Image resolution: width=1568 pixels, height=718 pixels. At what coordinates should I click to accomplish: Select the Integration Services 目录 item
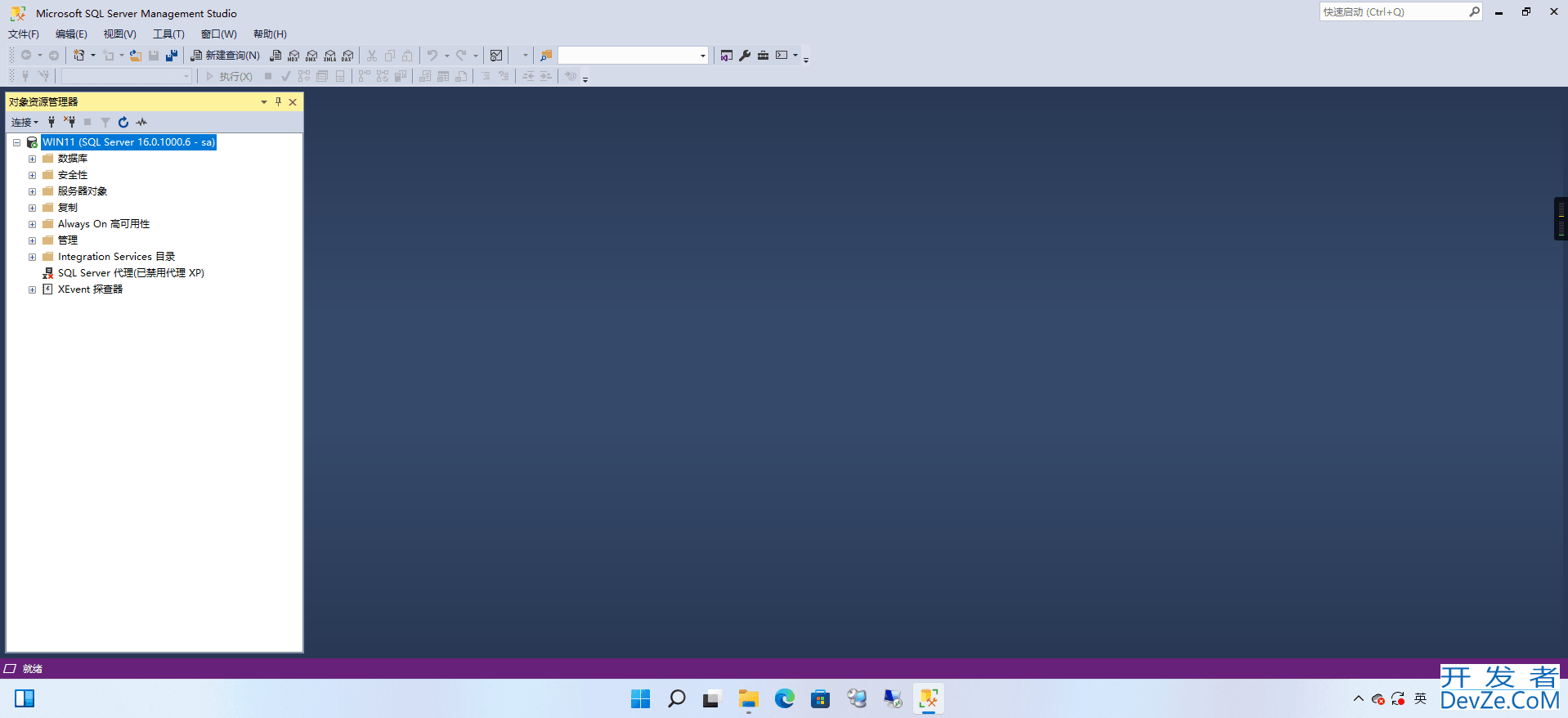pyautogui.click(x=116, y=257)
